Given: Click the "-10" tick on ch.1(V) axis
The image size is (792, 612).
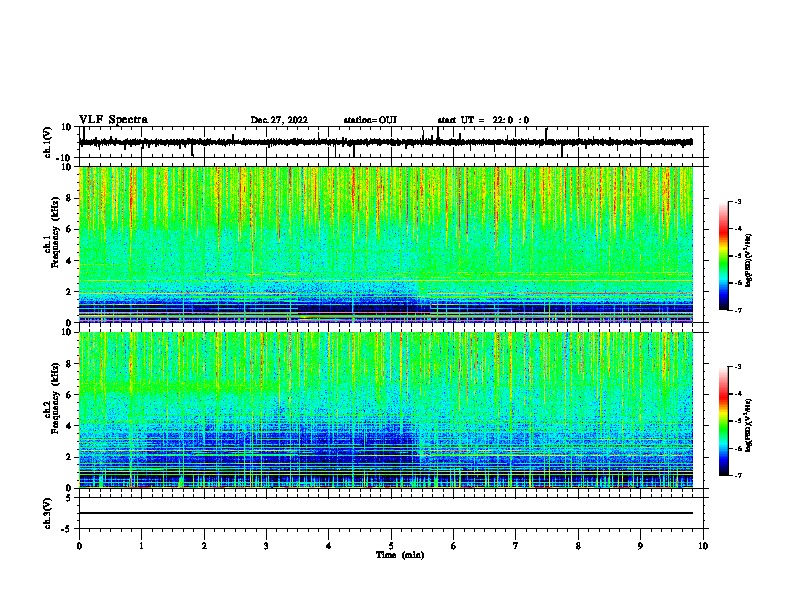Looking at the screenshot, I should (64, 158).
